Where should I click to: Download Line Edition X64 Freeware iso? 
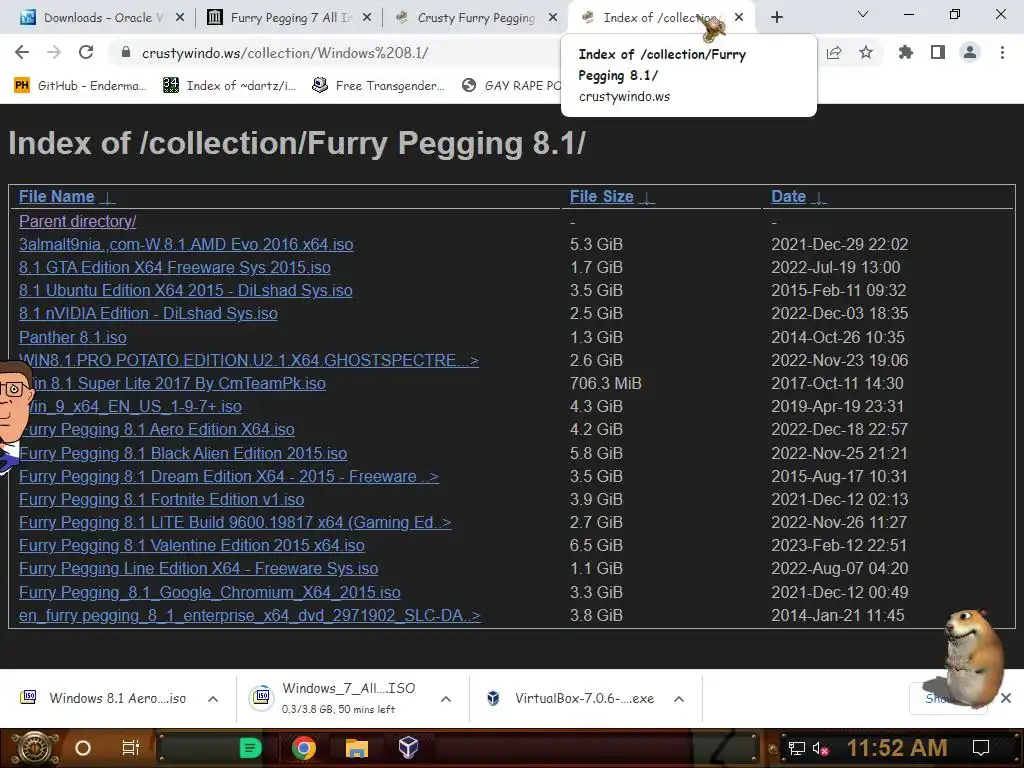point(199,569)
